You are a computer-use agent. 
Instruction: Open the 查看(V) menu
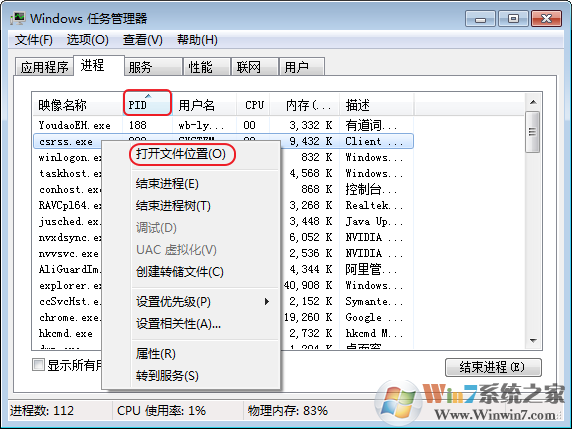click(x=143, y=40)
